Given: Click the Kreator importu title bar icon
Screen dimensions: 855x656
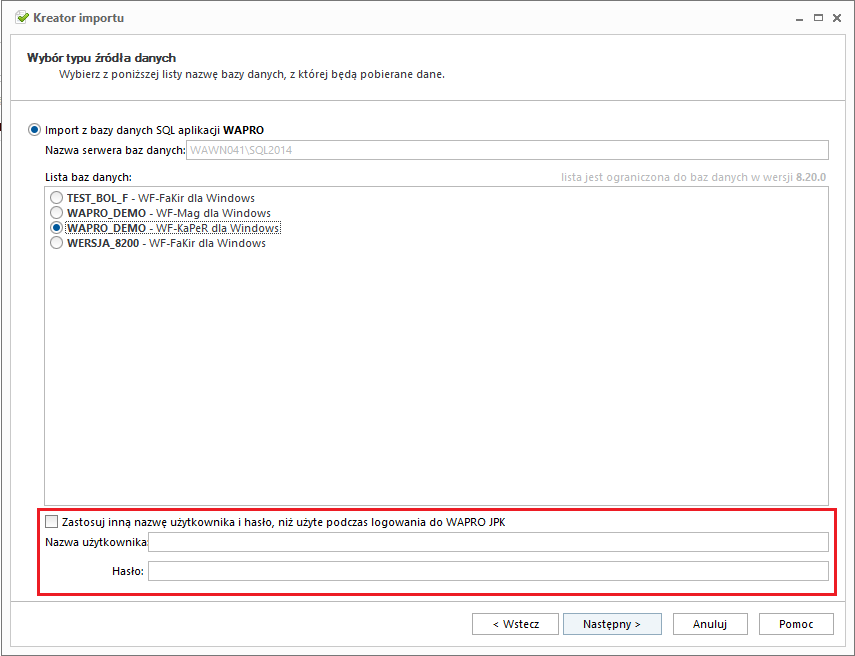Looking at the screenshot, I should click(22, 17).
